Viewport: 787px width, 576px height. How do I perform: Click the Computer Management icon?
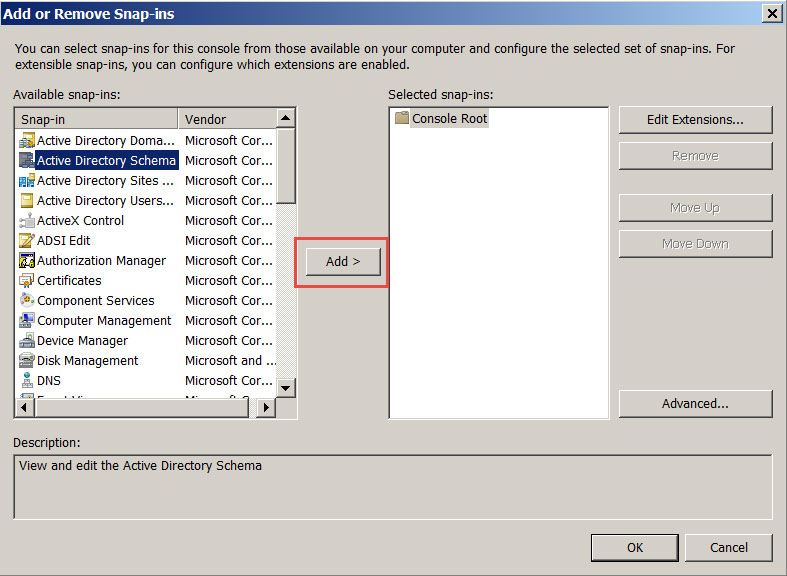click(27, 321)
